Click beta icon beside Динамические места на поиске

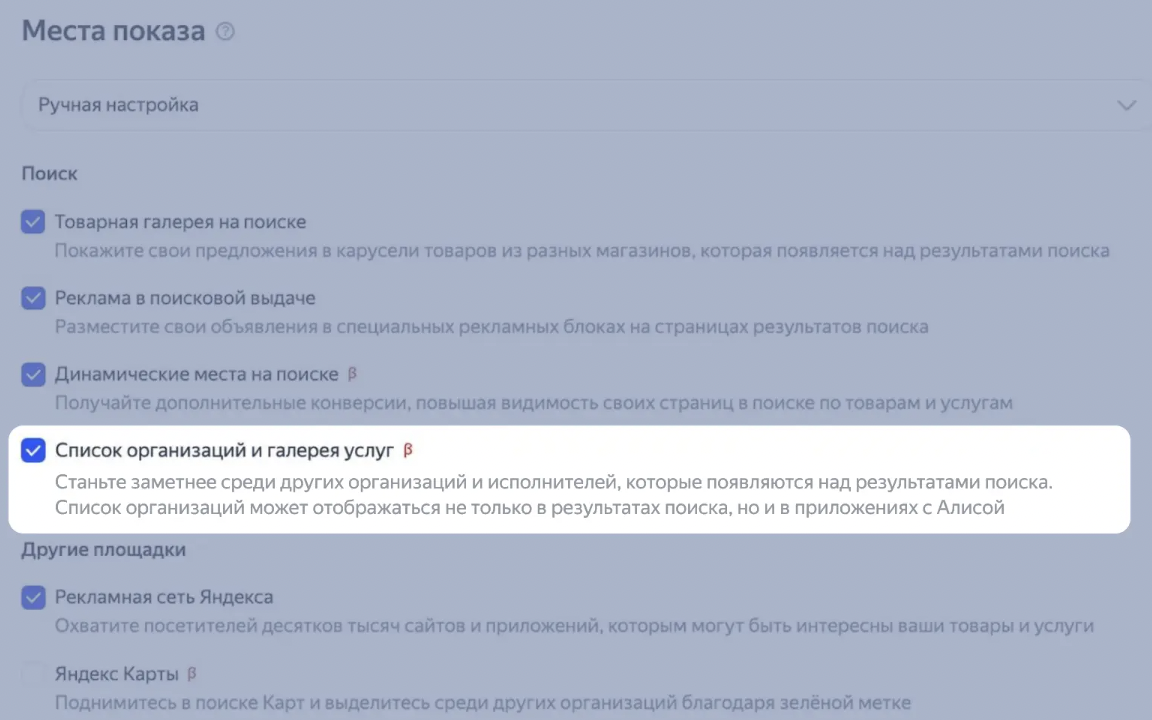click(353, 374)
